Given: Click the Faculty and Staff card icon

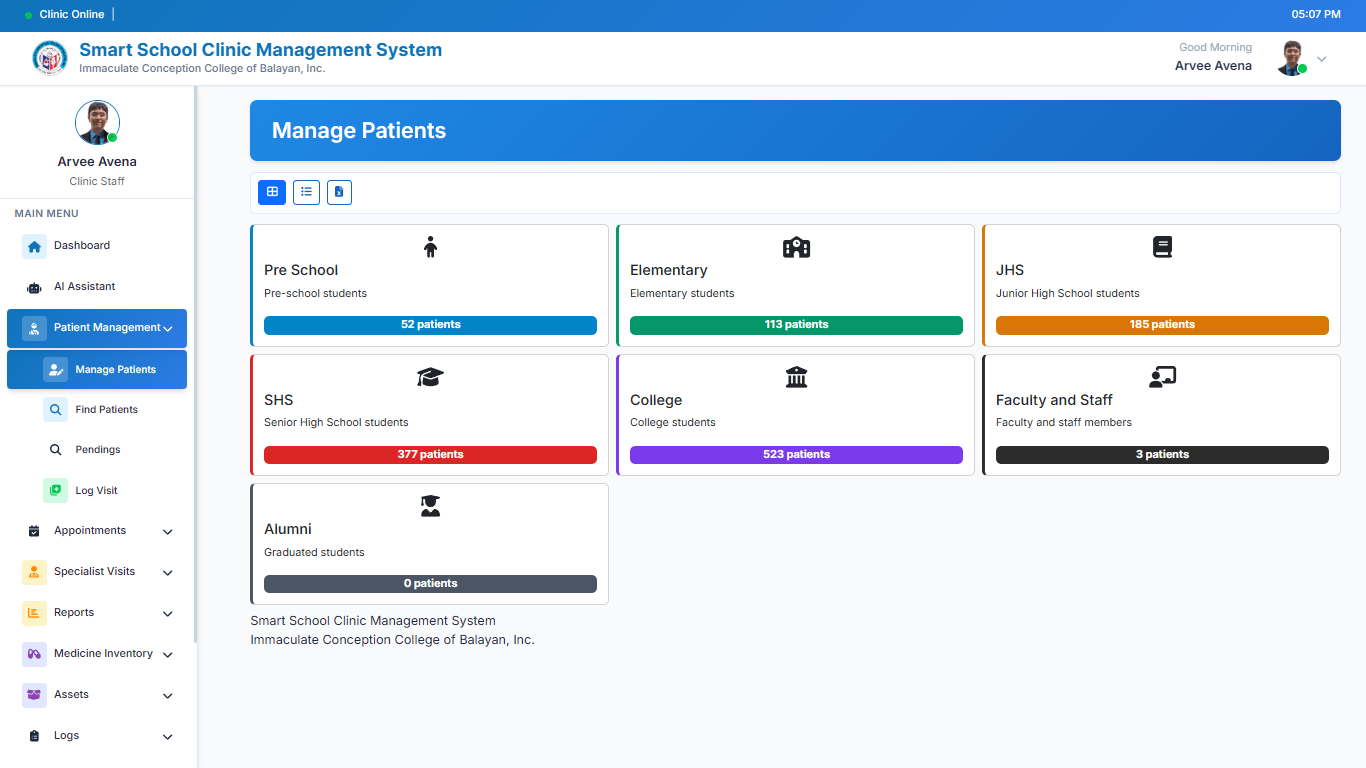Looking at the screenshot, I should pyautogui.click(x=1162, y=376).
